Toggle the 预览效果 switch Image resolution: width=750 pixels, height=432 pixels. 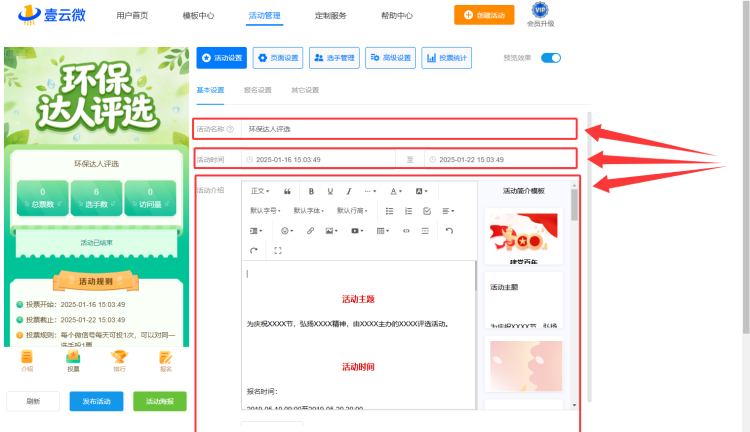point(551,58)
